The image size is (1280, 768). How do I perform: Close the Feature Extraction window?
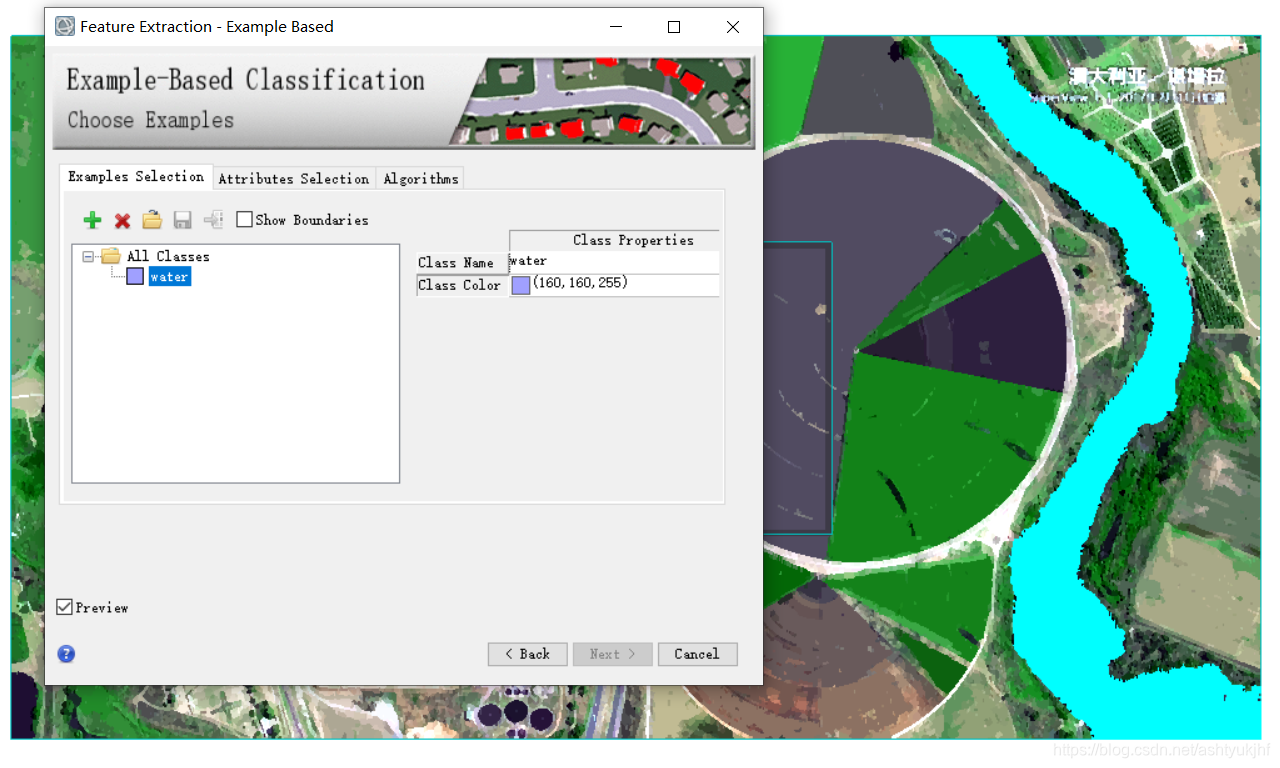[733, 27]
